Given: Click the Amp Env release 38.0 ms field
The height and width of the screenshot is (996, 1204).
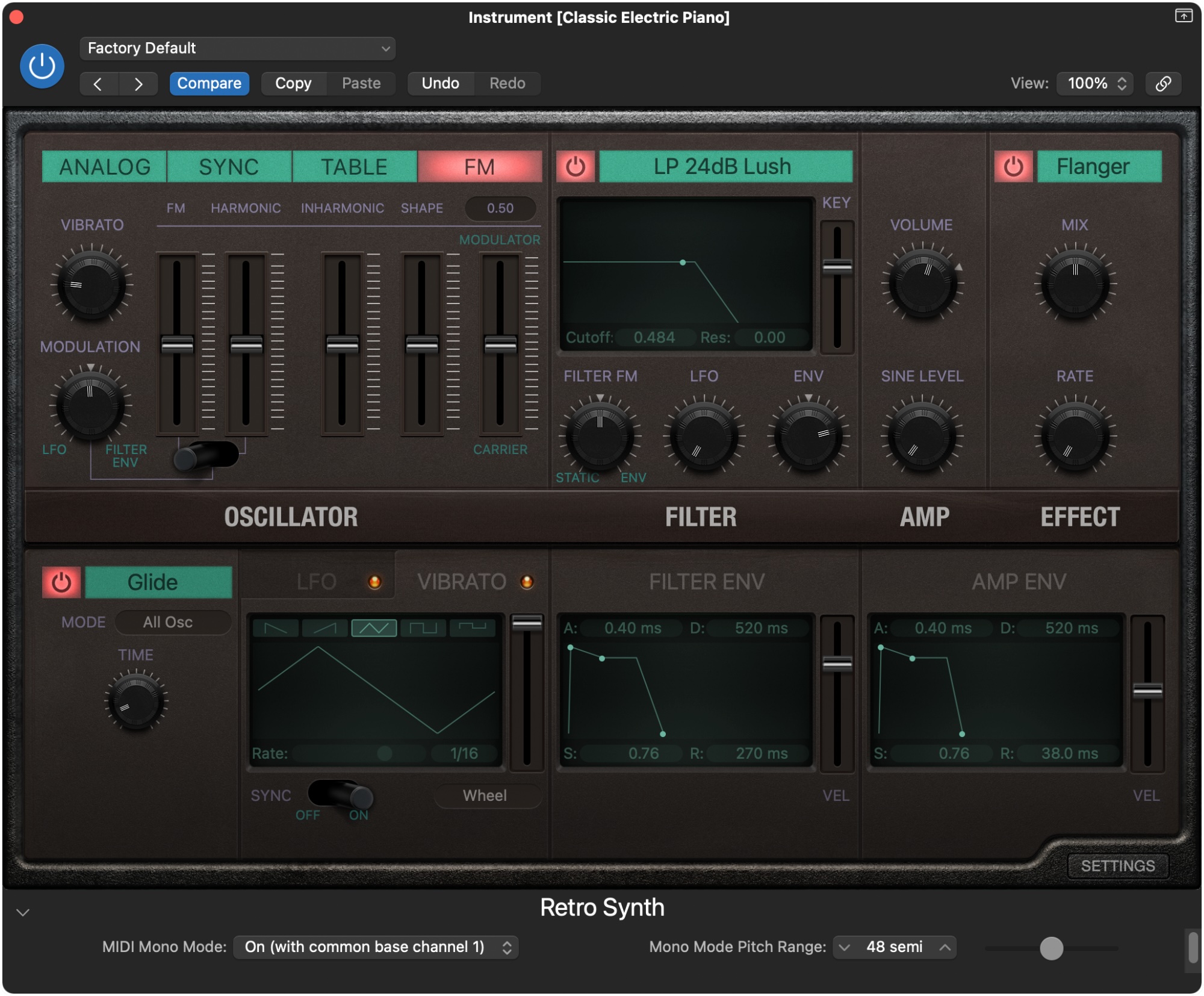Looking at the screenshot, I should point(1070,753).
